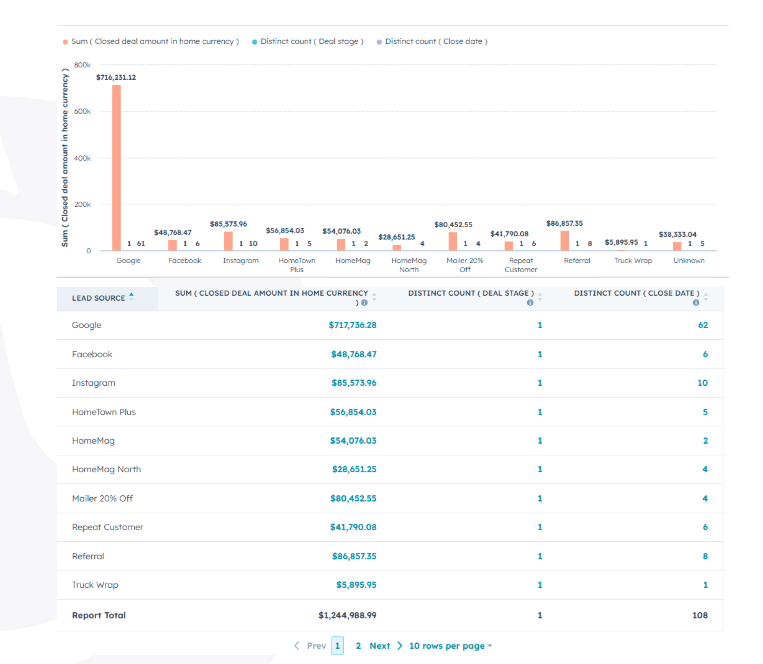Click sort arrows on Closed deal amount column
The height and width of the screenshot is (664, 763).
[374, 294]
